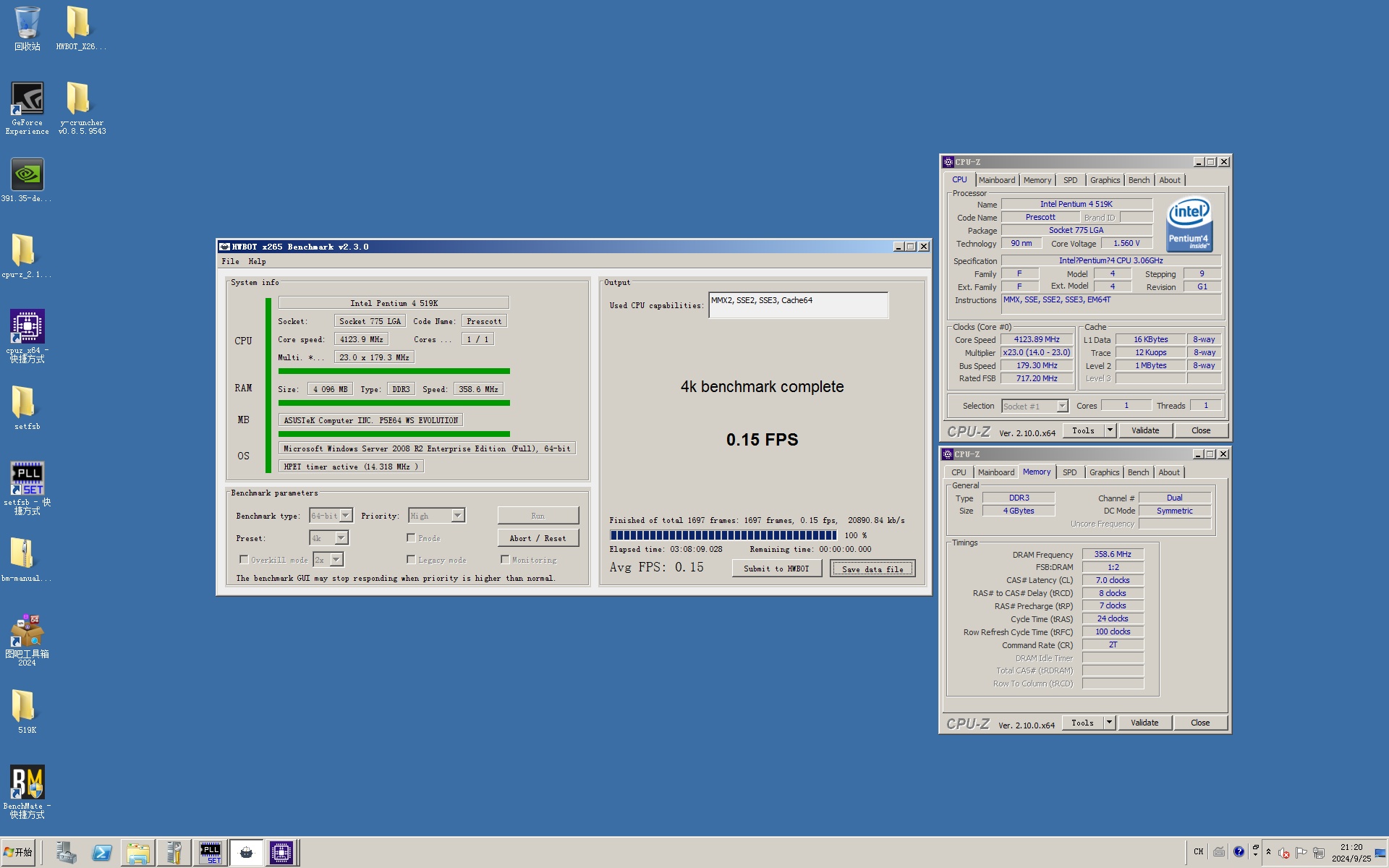
Task: Open the Recycle Bin desktop icon
Action: point(27,27)
